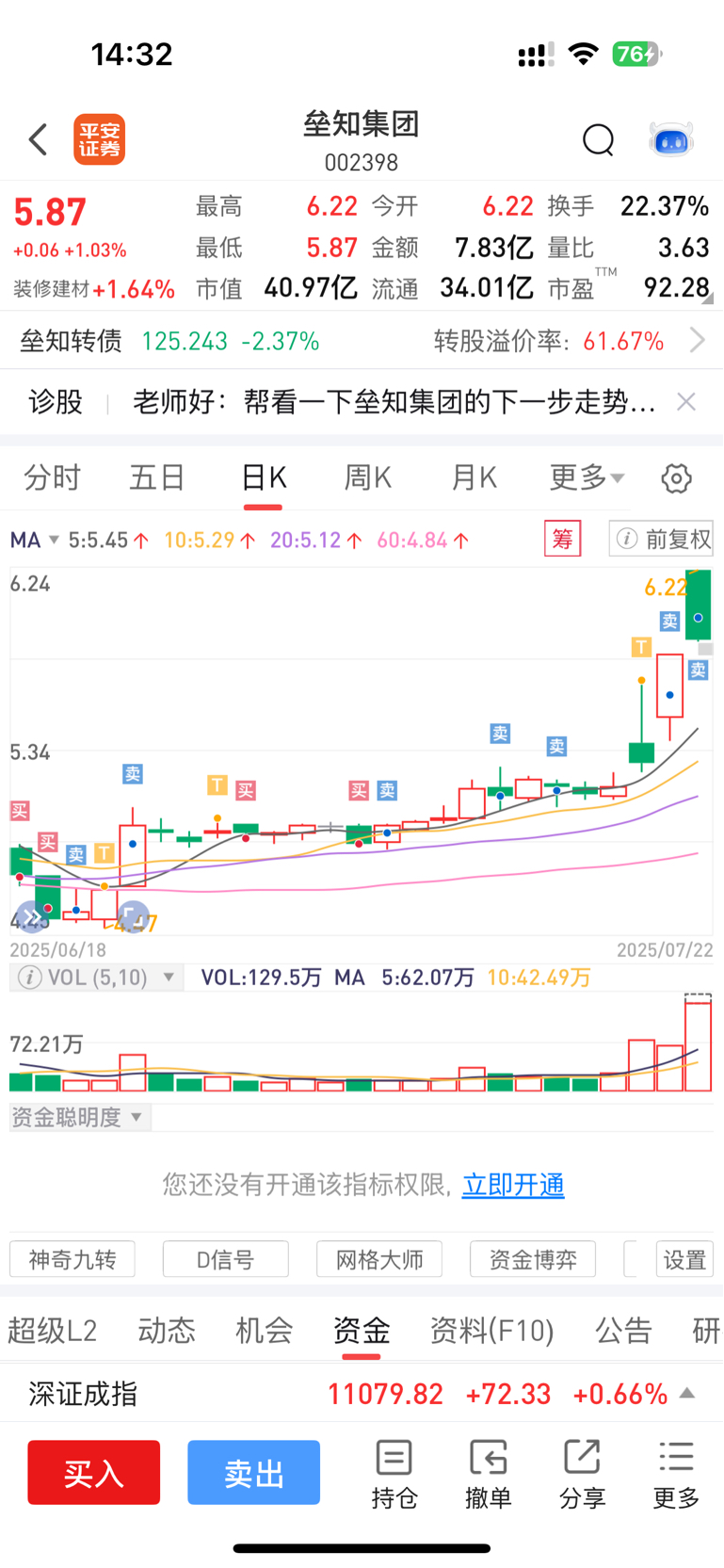Tap the latest green candlestick at 6.22
Image resolution: width=724 pixels, height=1568 pixels.
[x=699, y=606]
